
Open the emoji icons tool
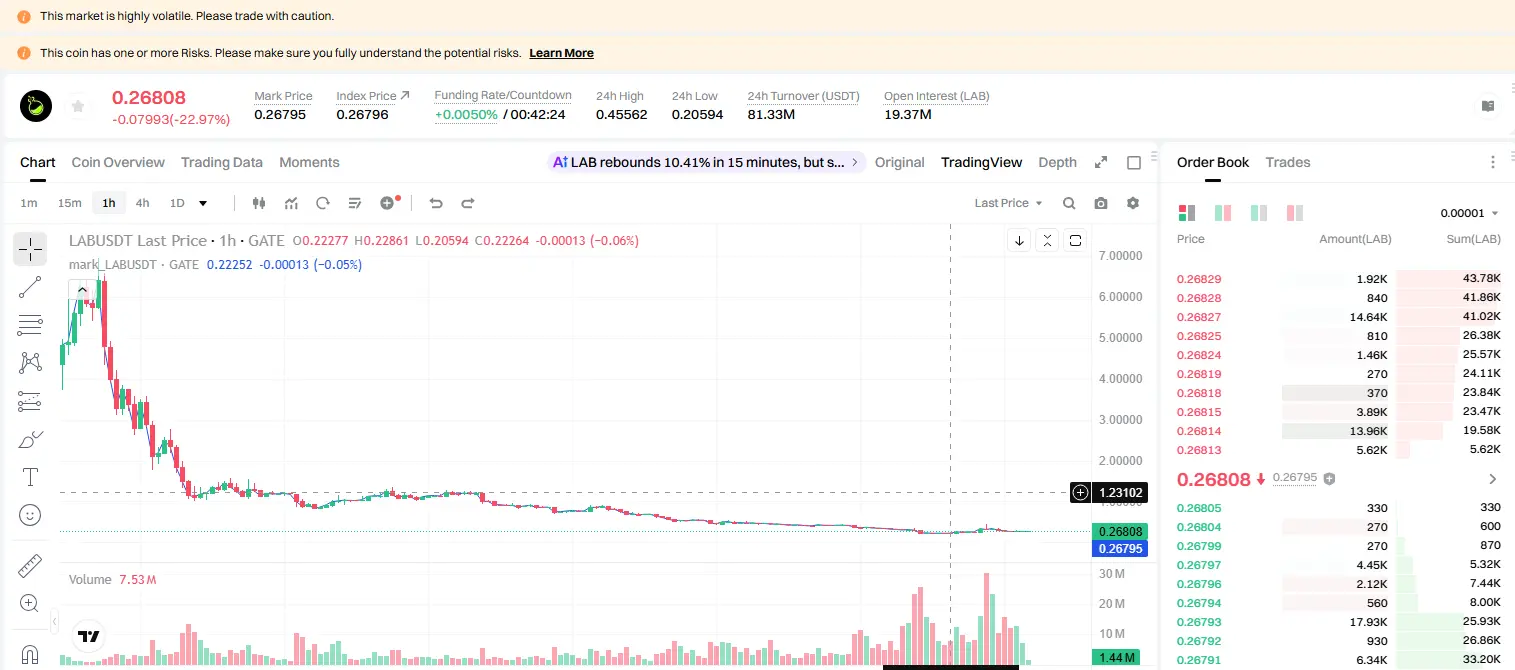coord(30,515)
